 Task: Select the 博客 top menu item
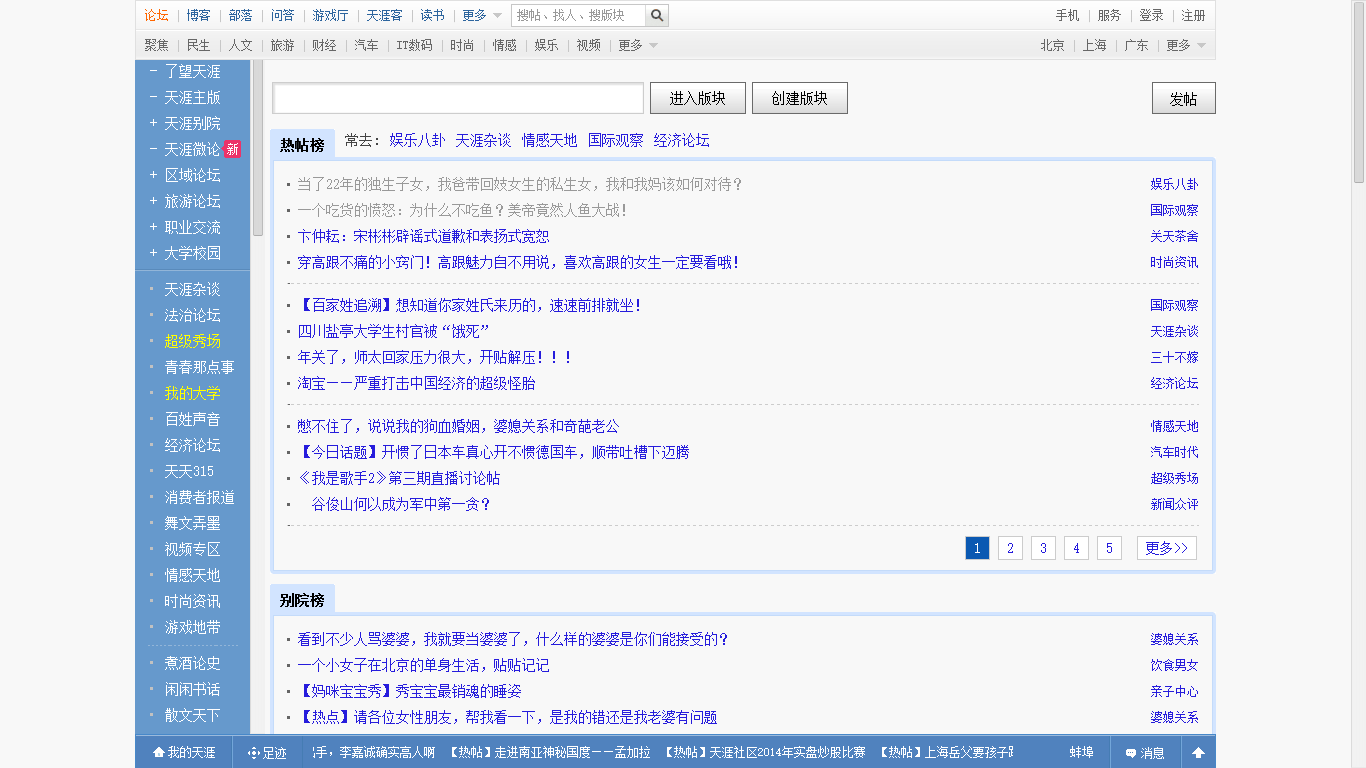[x=198, y=16]
